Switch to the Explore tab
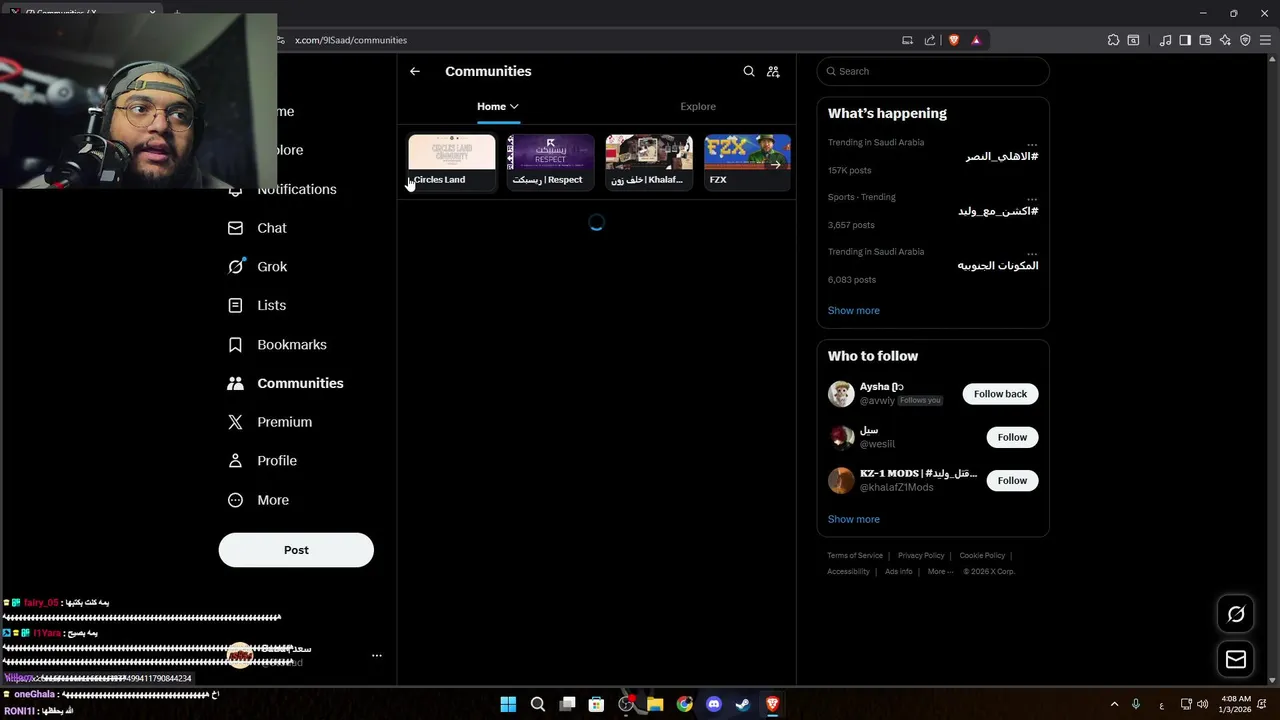The image size is (1280, 720). pos(698,106)
